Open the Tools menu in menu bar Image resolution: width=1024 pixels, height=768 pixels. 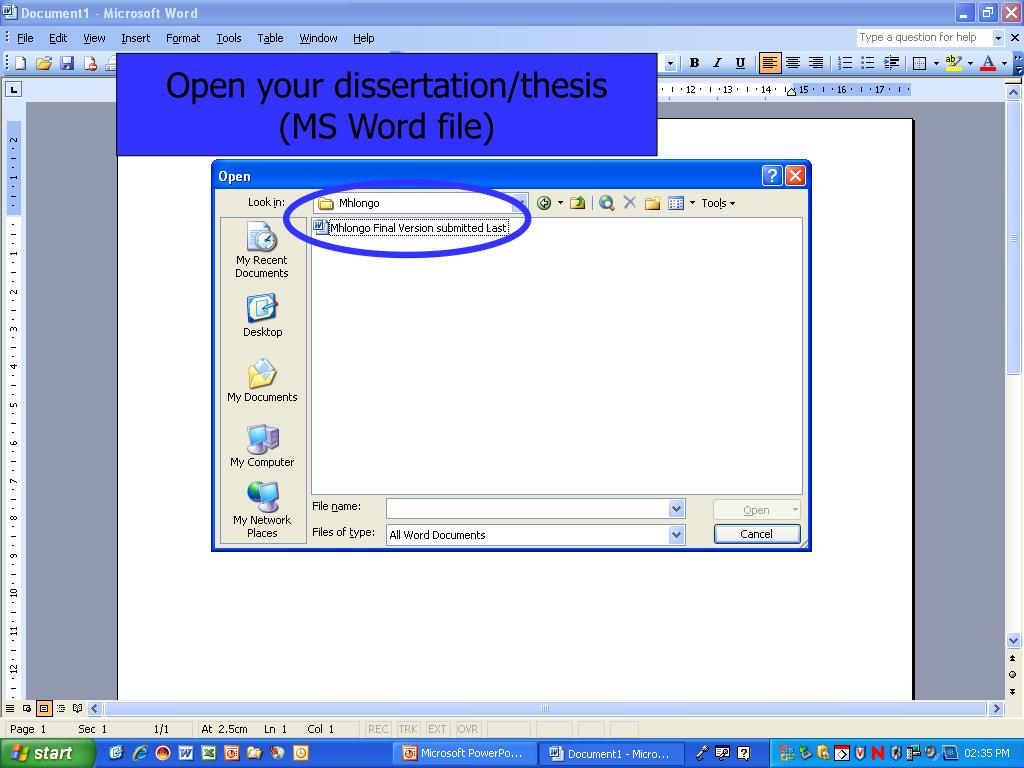point(229,38)
